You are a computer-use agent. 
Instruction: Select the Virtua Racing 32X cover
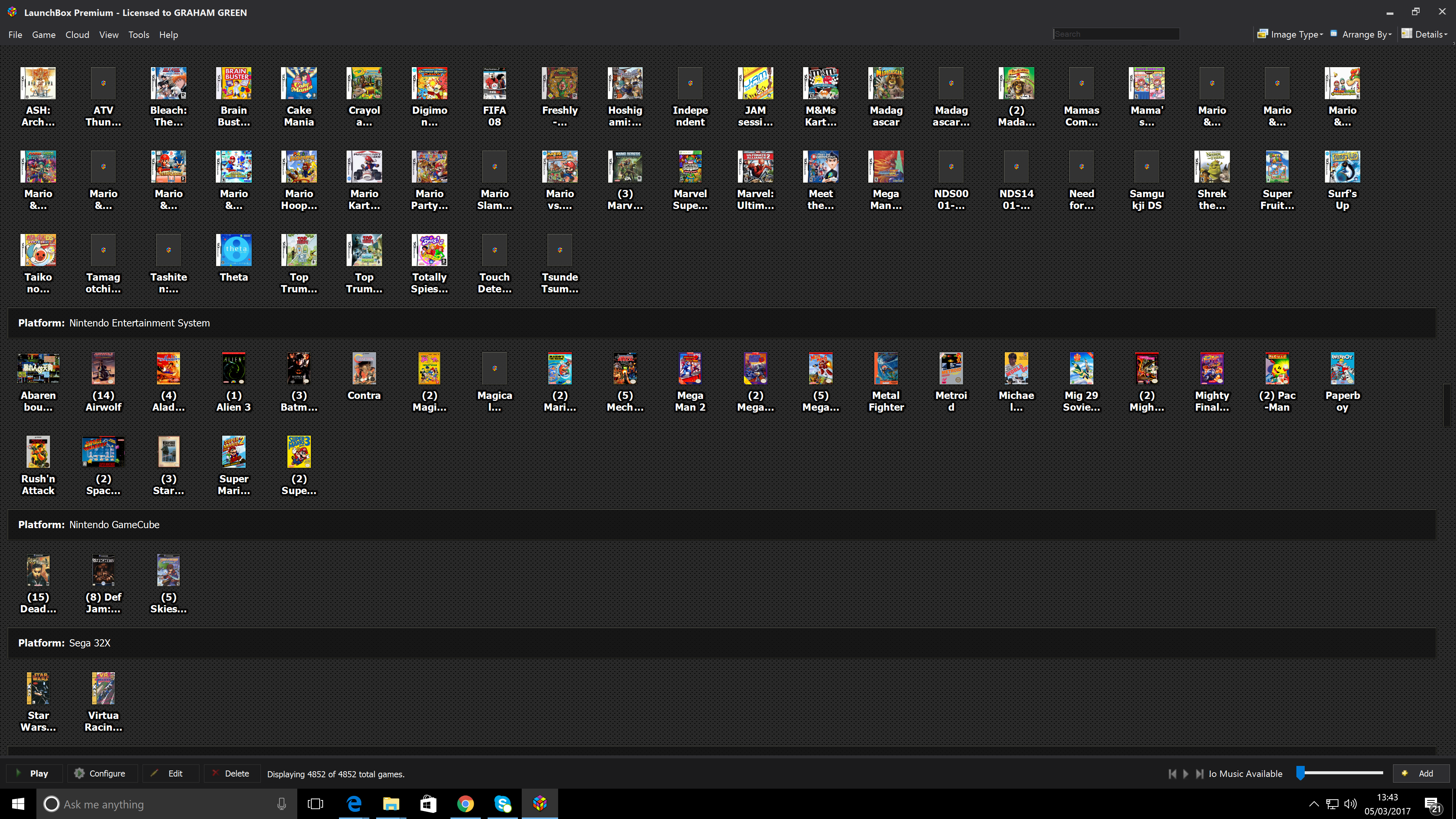tap(104, 688)
